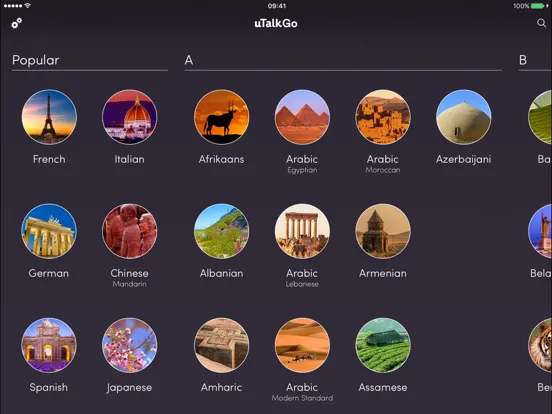Click the Italian language label
Screen dimensions: 552x414
130,159
